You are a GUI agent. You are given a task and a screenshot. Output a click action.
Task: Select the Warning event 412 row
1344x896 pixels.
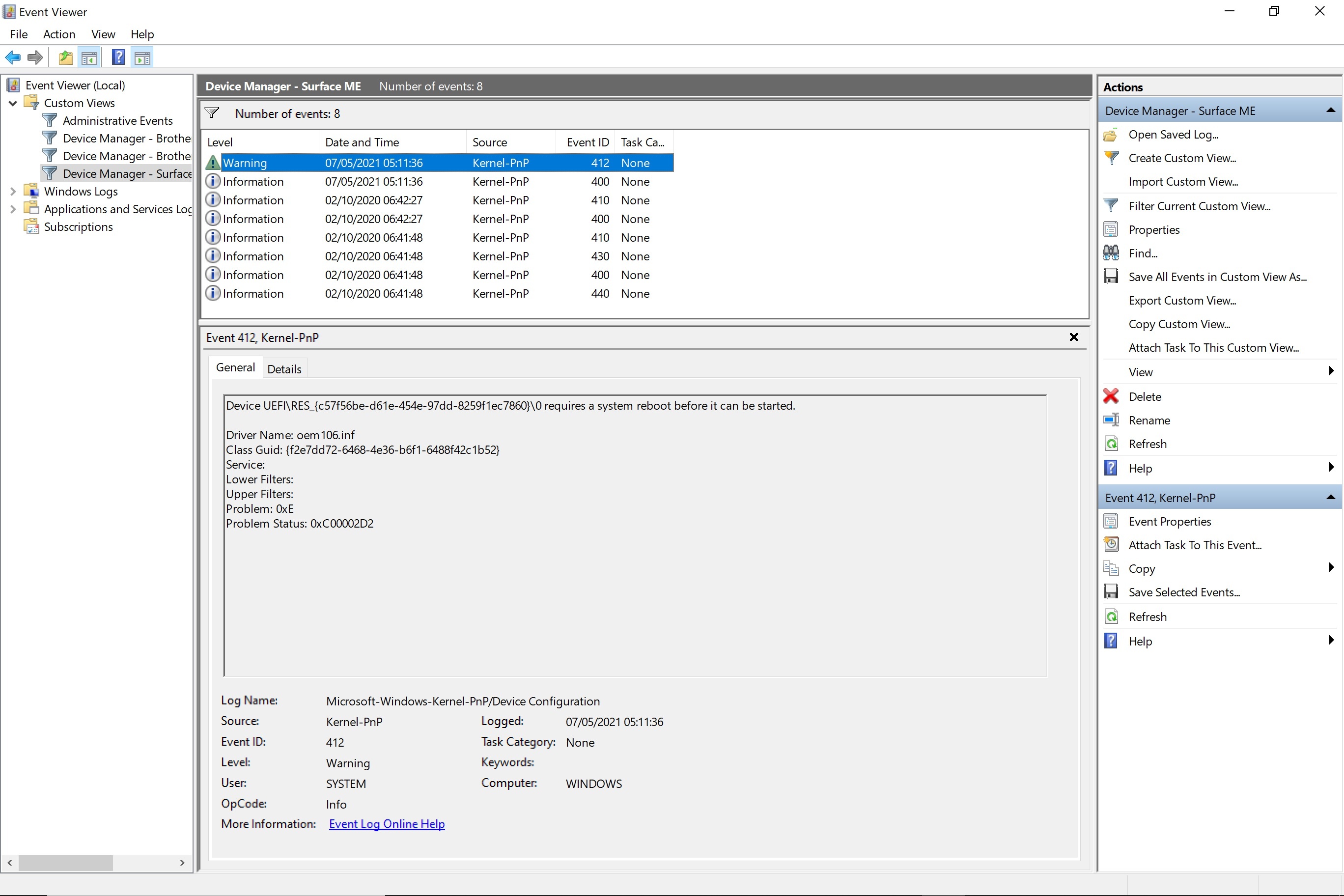point(439,163)
